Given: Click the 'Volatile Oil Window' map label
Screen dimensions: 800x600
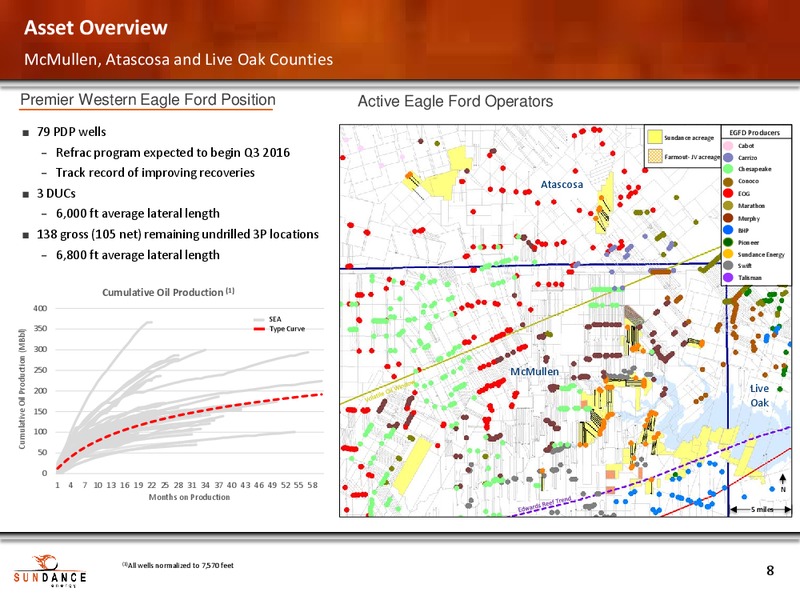Looking at the screenshot, I should 390,391.
